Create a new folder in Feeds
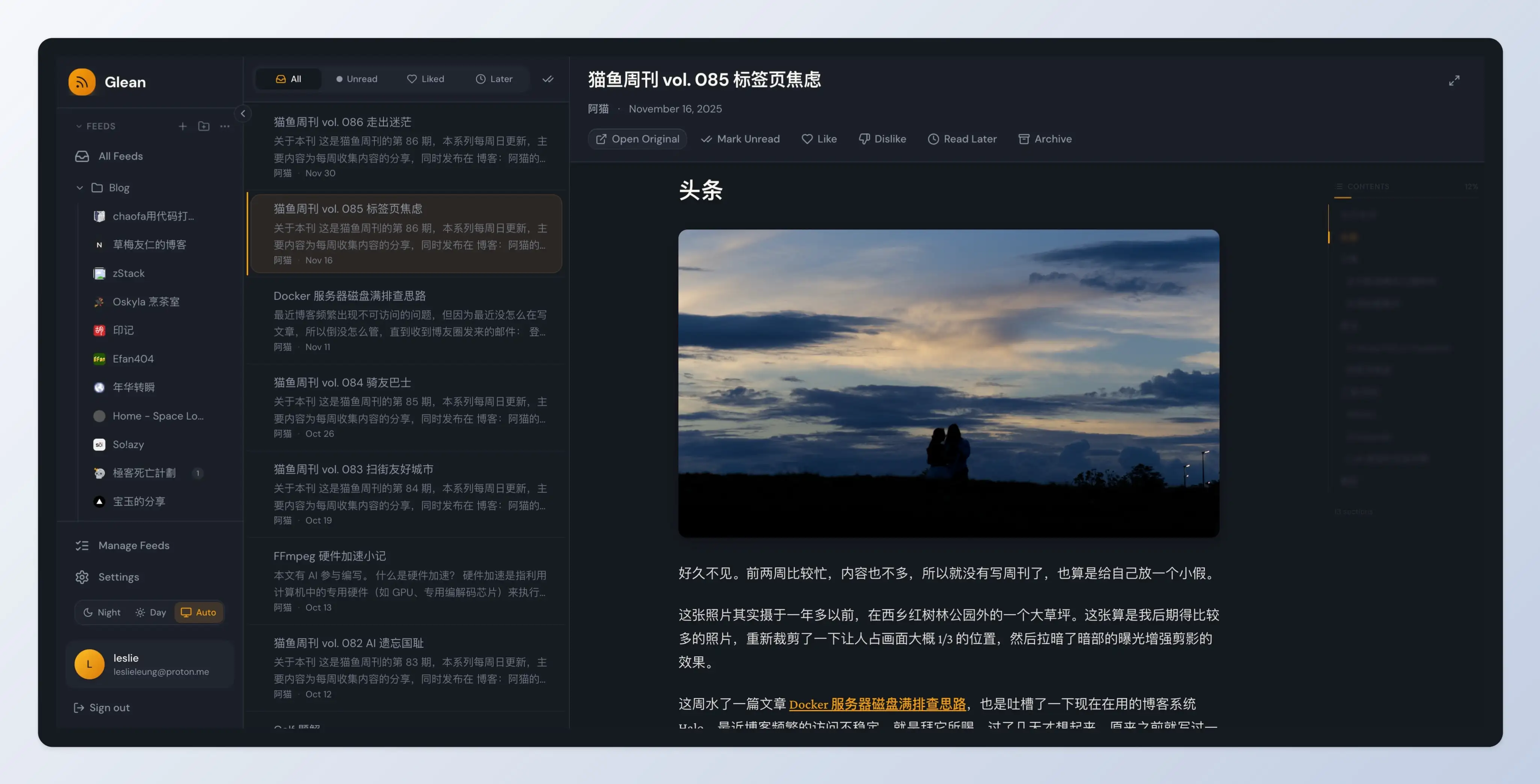Image resolution: width=1540 pixels, height=784 pixels. [x=204, y=126]
